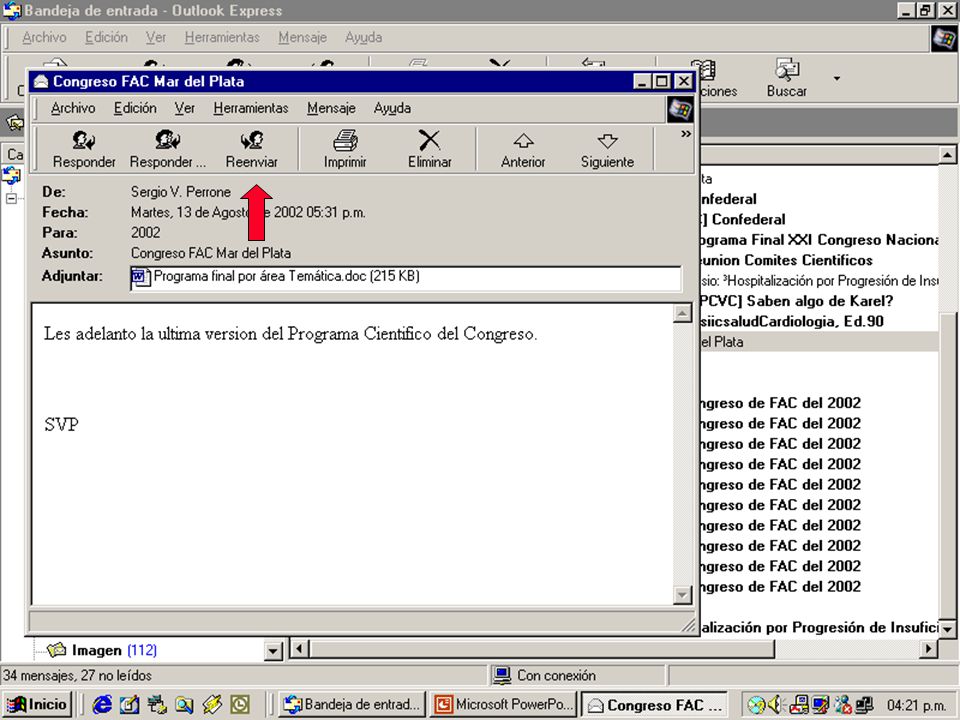
Task: Click the globe tray icon
Action: click(756, 705)
